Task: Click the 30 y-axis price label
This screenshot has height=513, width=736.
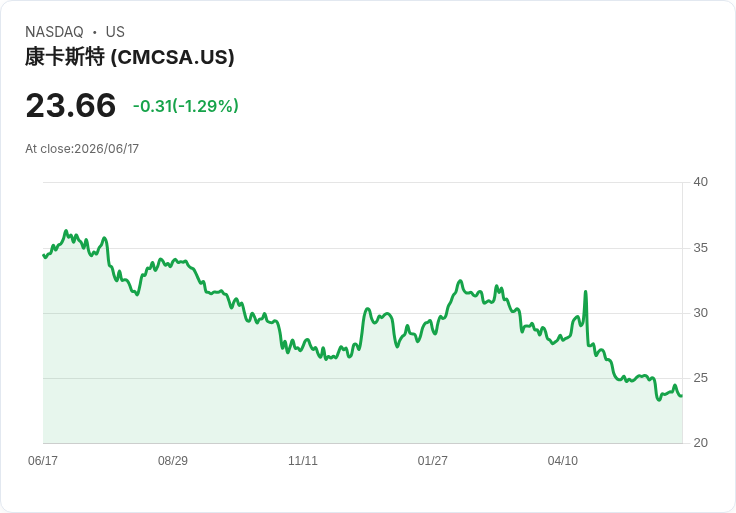Action: (700, 313)
